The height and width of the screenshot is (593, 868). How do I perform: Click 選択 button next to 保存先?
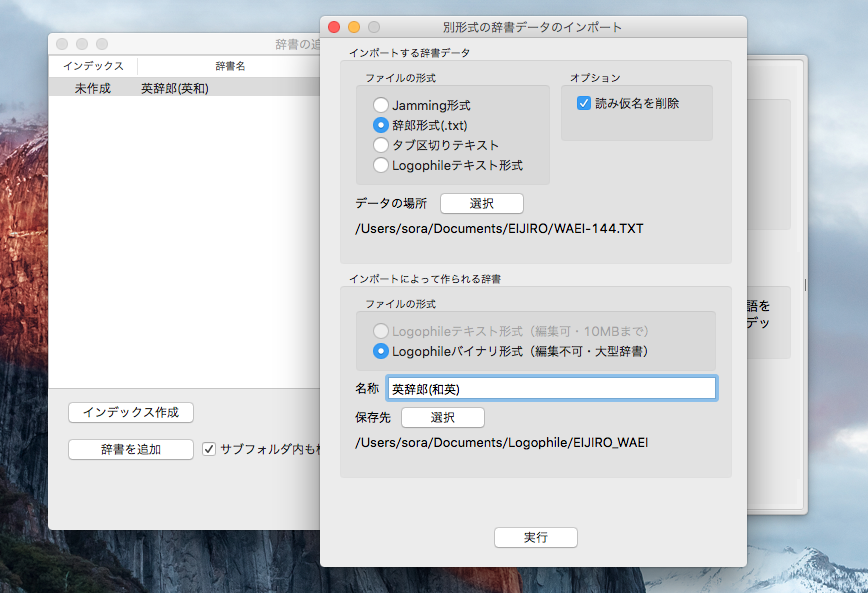443,417
